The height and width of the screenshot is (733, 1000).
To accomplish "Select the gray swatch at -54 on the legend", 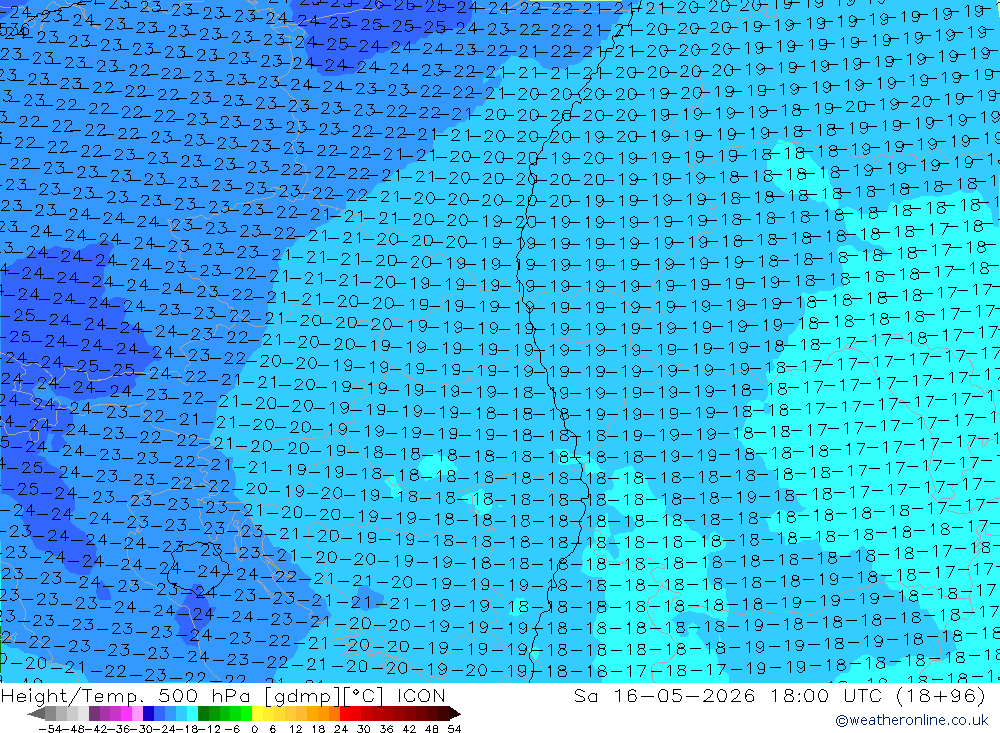I will coord(50,714).
